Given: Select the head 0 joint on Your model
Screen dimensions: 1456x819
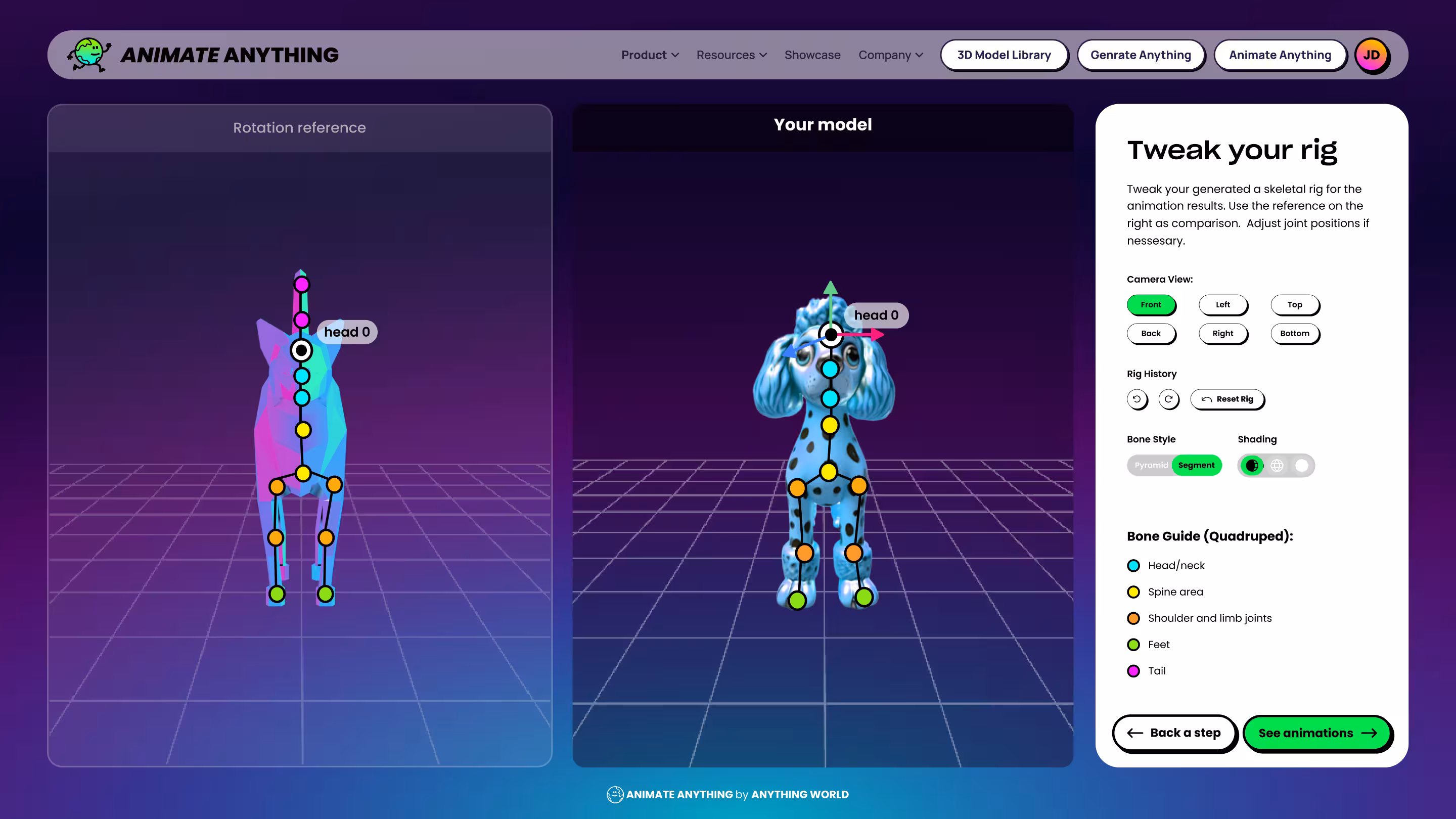Looking at the screenshot, I should pyautogui.click(x=830, y=335).
